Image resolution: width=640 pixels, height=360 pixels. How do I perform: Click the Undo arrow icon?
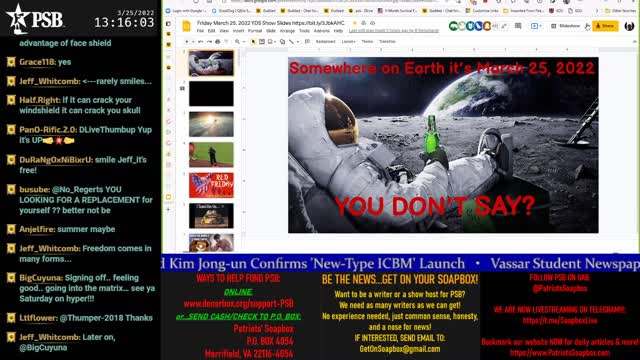[200, 42]
